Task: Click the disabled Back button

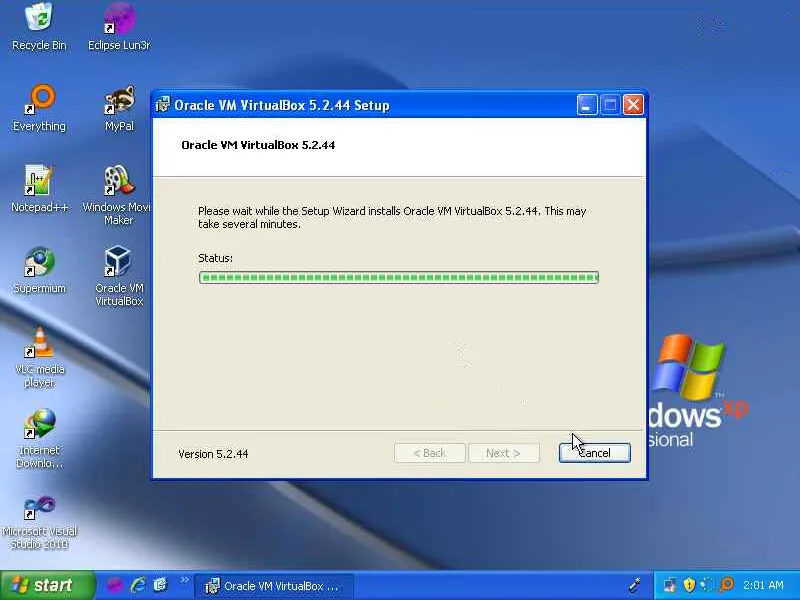Action: coord(430,453)
